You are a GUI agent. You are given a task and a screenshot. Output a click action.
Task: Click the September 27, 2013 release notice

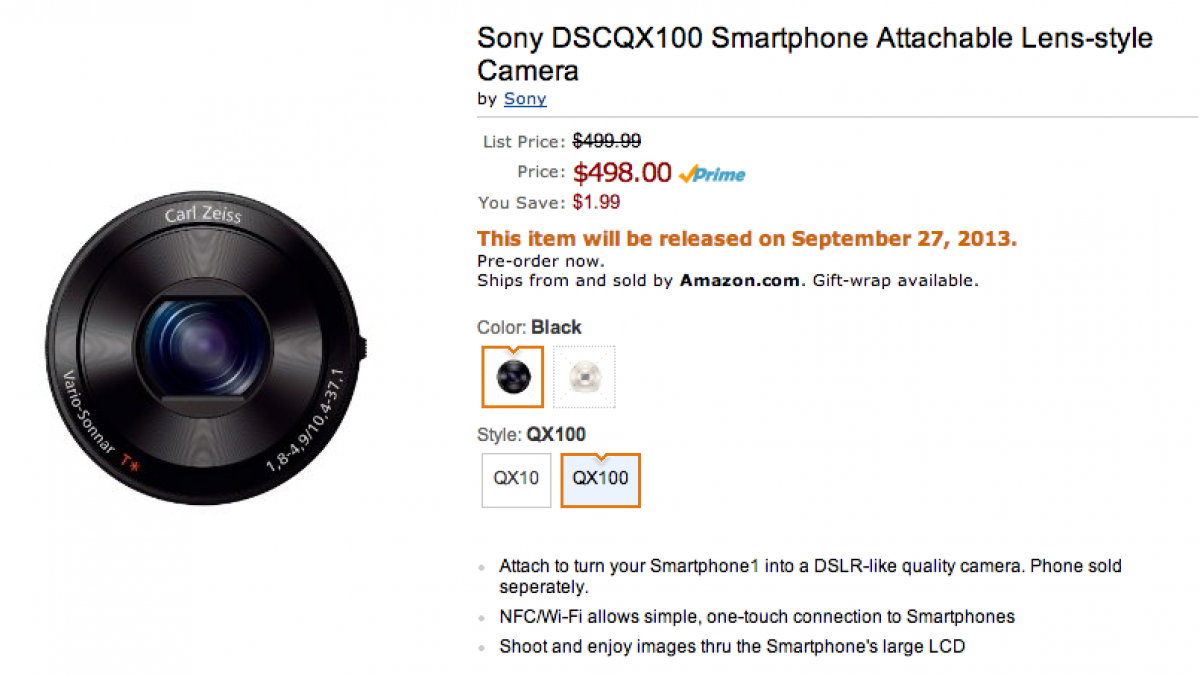pos(747,239)
